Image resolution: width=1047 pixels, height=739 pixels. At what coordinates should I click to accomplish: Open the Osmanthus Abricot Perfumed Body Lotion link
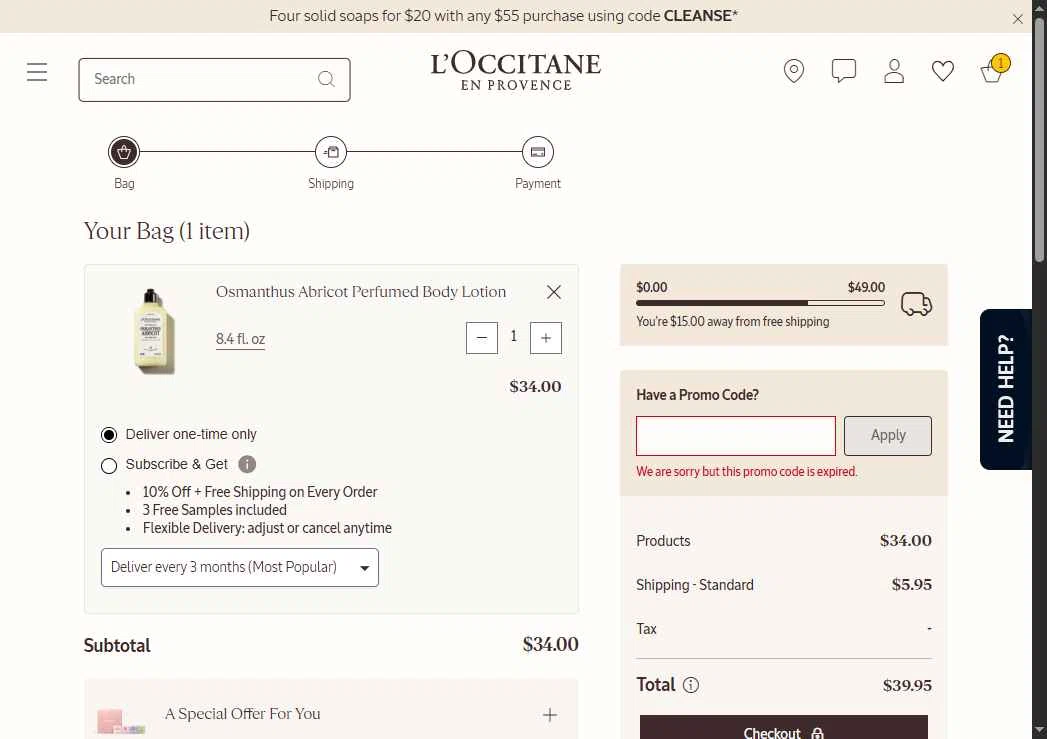(x=361, y=292)
